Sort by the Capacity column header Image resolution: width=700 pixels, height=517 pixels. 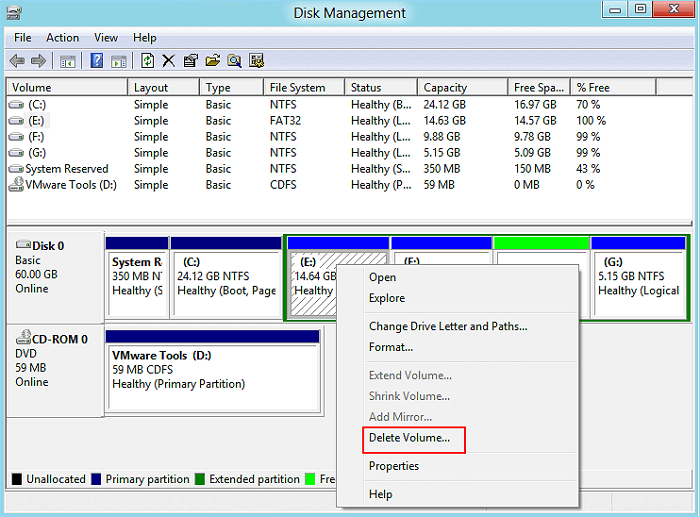[463, 88]
